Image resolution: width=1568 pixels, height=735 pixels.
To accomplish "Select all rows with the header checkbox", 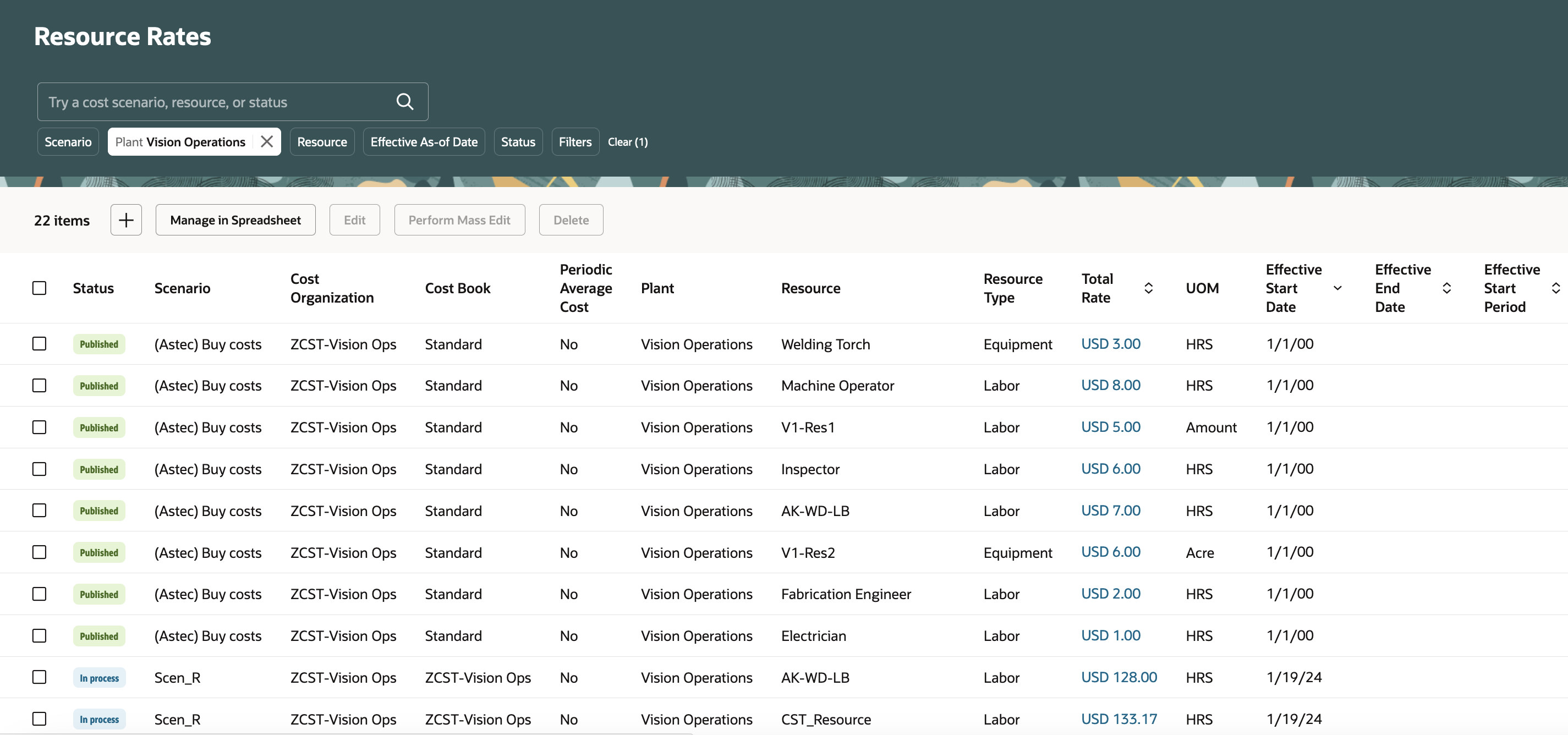I will [x=39, y=288].
